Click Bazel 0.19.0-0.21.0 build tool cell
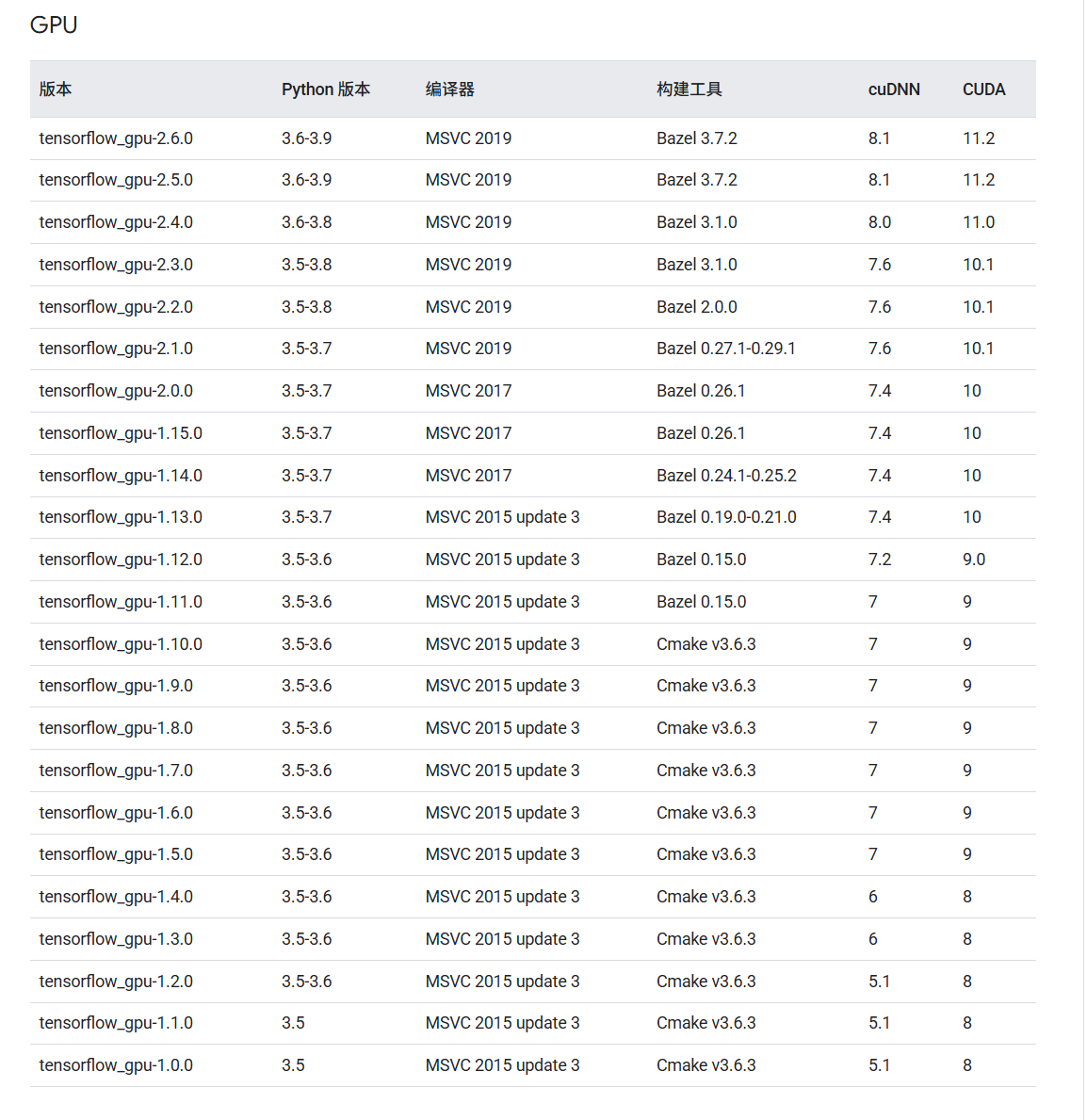Viewport: 1087px width, 1120px height. (x=726, y=517)
